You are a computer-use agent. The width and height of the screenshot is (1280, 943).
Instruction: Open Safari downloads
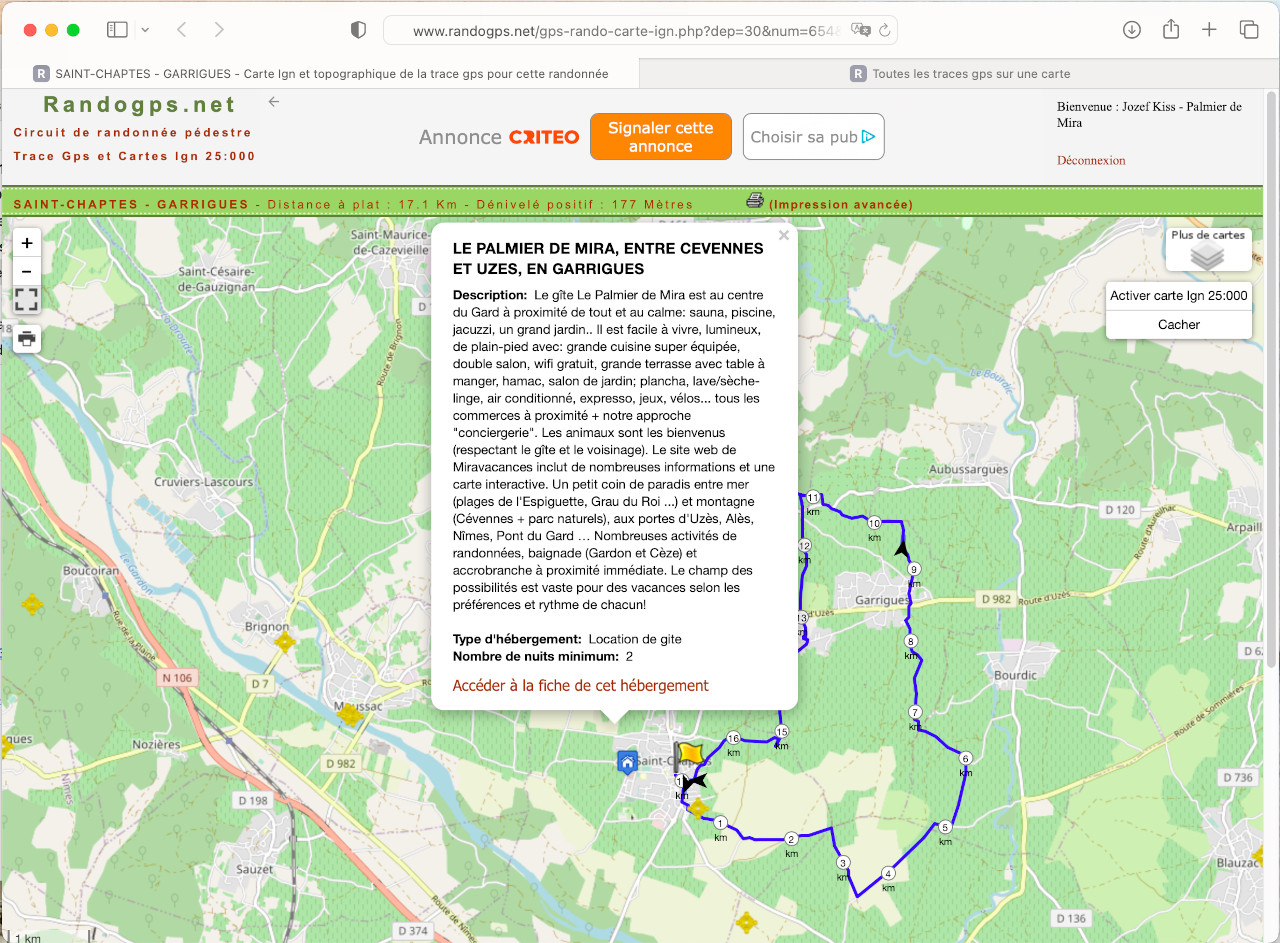[1132, 30]
